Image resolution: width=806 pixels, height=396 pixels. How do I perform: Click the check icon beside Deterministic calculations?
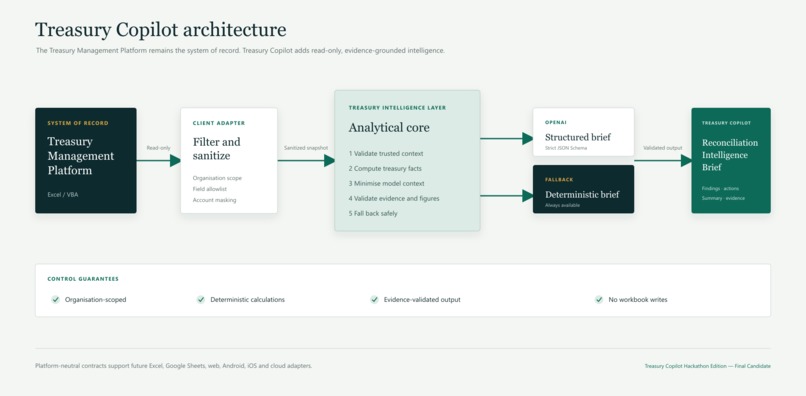[200, 299]
